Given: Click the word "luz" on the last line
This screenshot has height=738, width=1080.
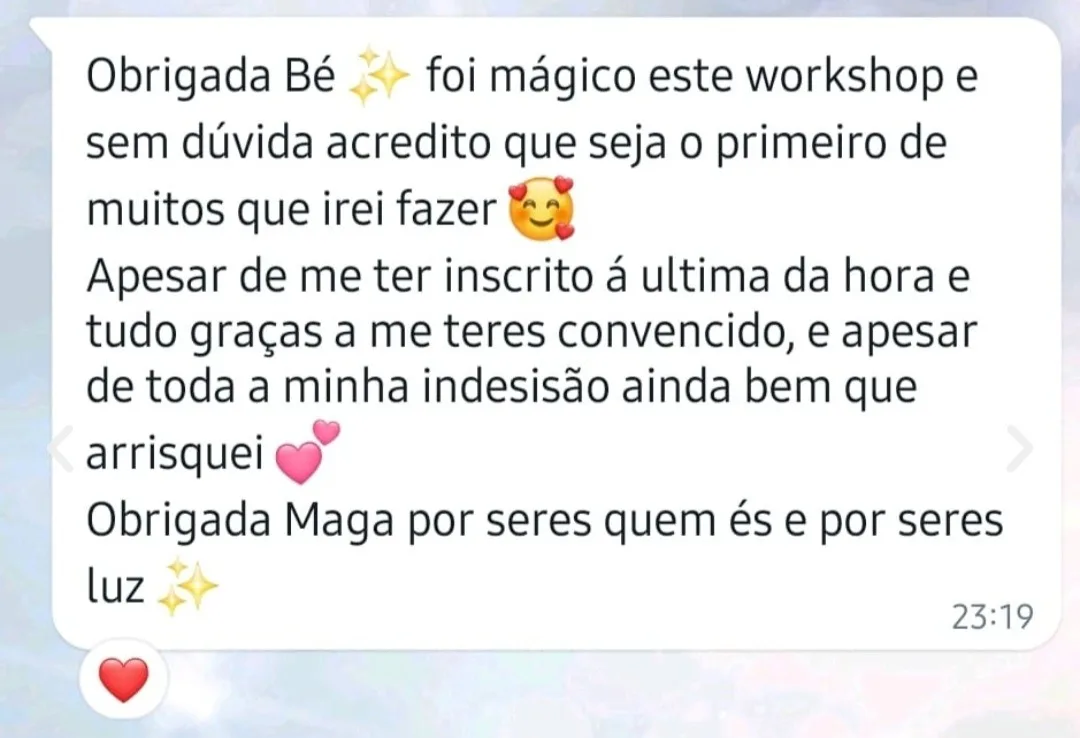Looking at the screenshot, I should click(115, 586).
